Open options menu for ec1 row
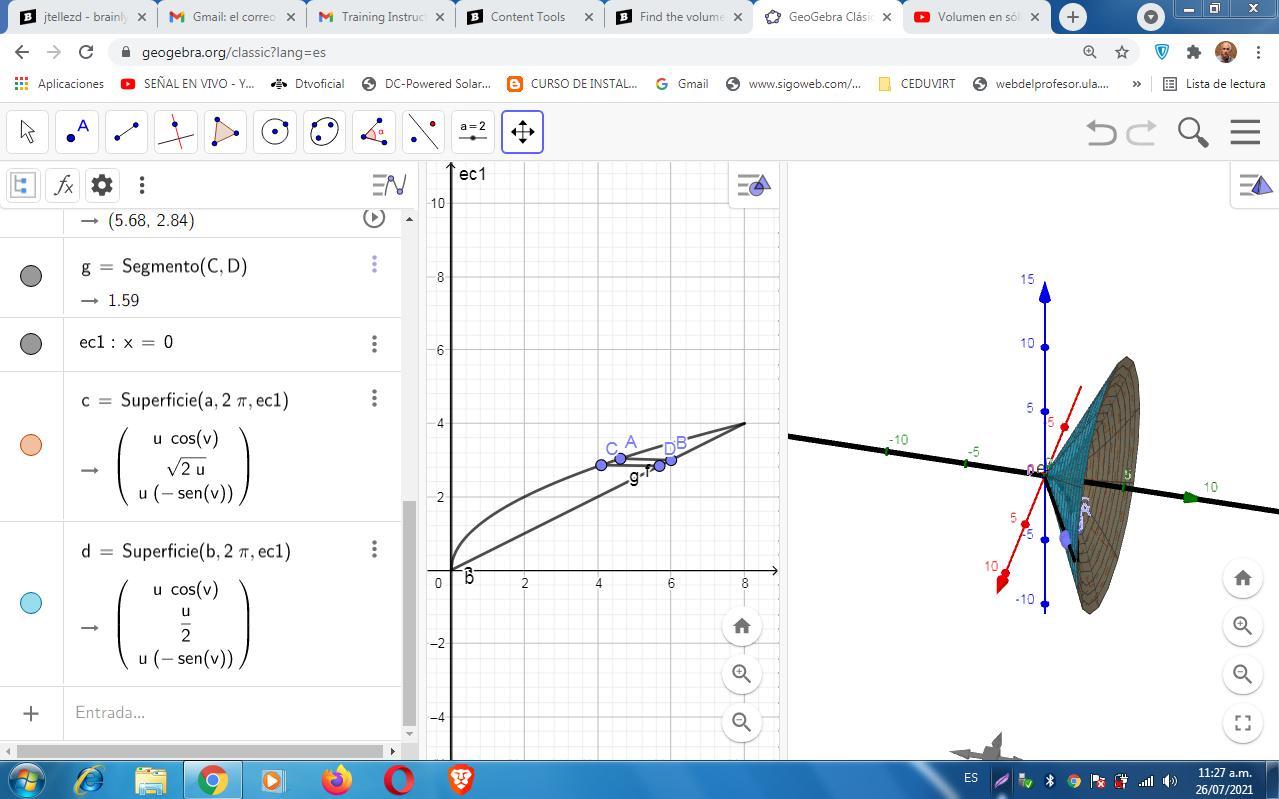Viewport: 1279px width, 799px height. pyautogui.click(x=374, y=343)
